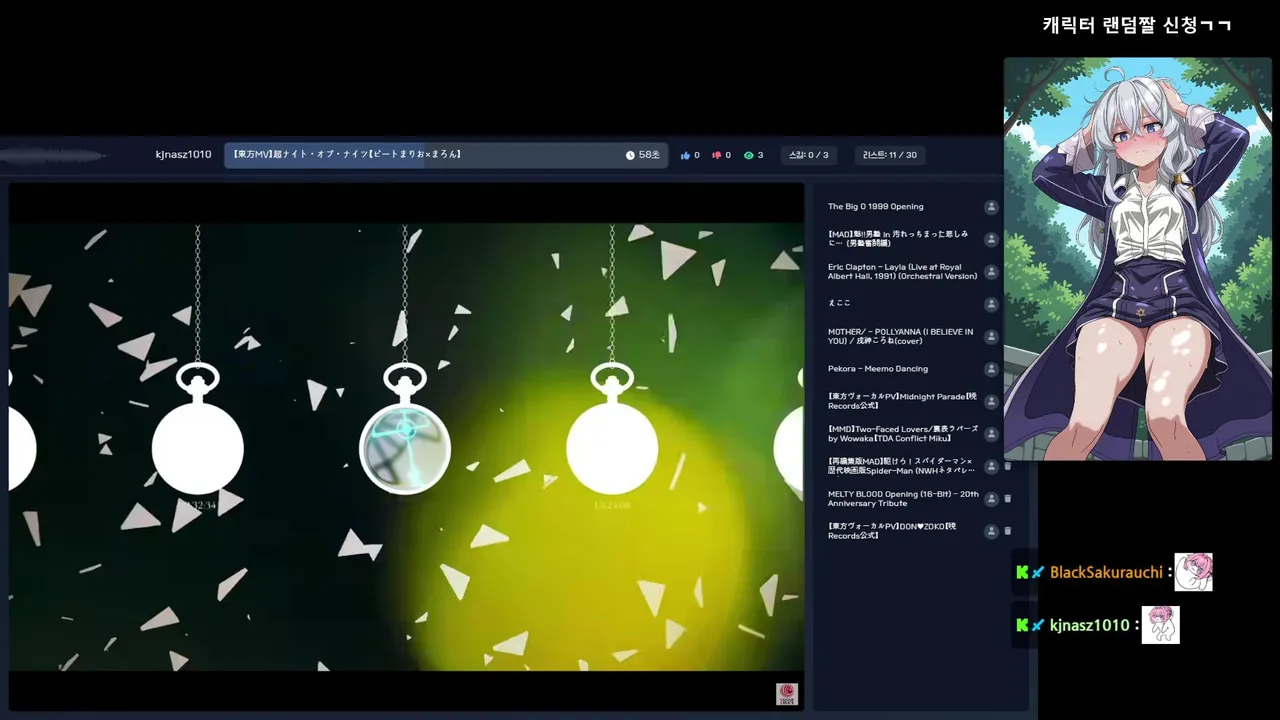Screen dimensions: 1280x720
Task: Click the clock icon beside 58초
Action: pos(630,155)
